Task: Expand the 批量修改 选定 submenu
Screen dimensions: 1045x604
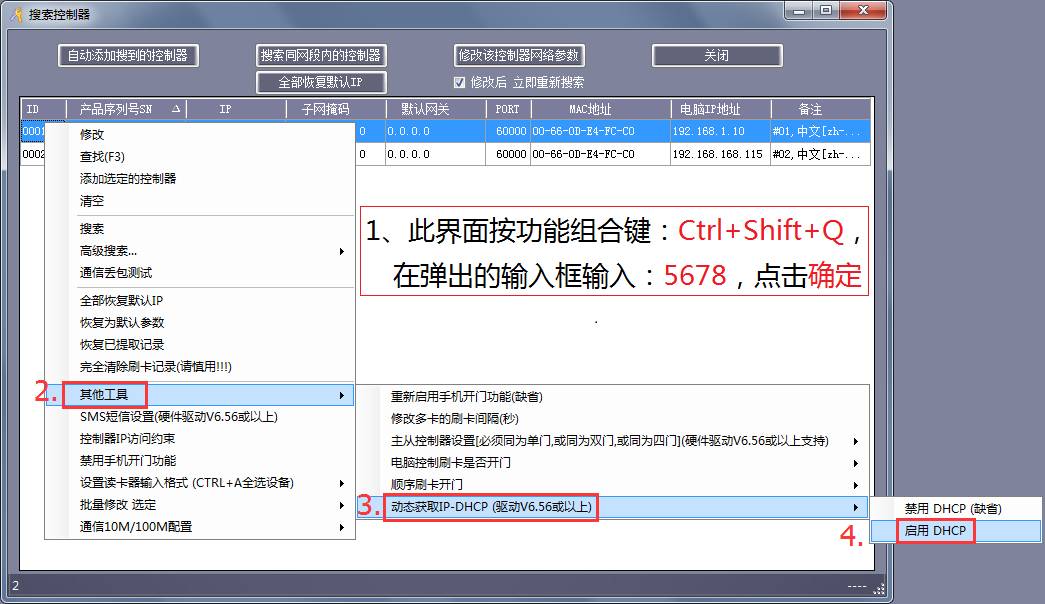Action: pyautogui.click(x=200, y=505)
